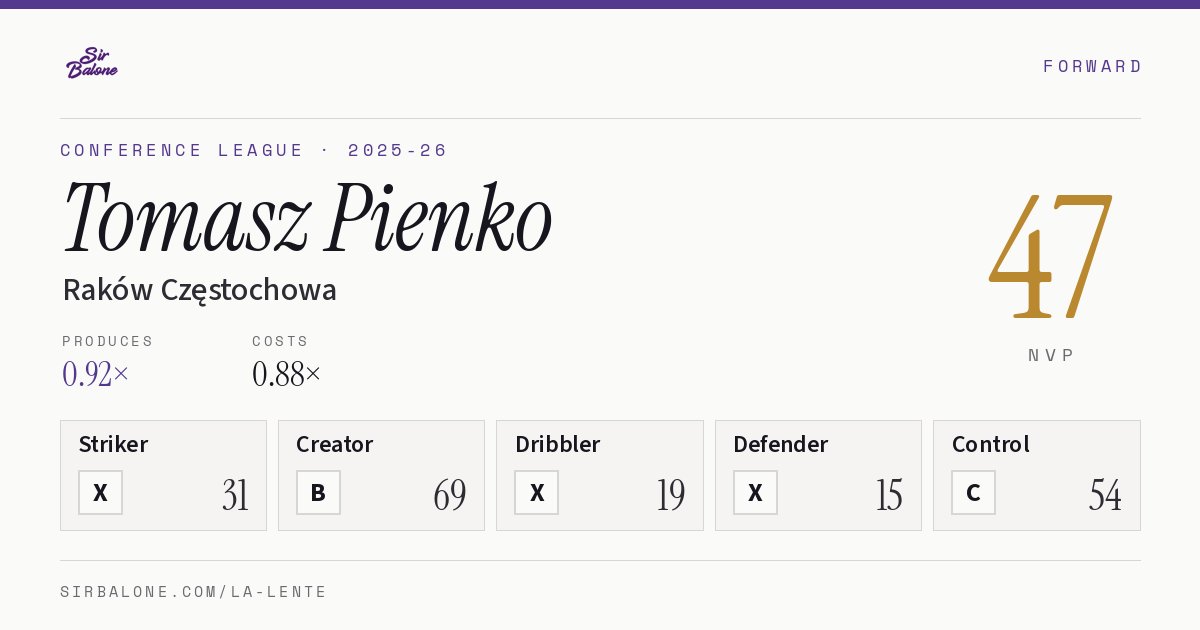Click the X grade badge under Dribbler
Viewport: 1200px width, 630px height.
(x=536, y=492)
